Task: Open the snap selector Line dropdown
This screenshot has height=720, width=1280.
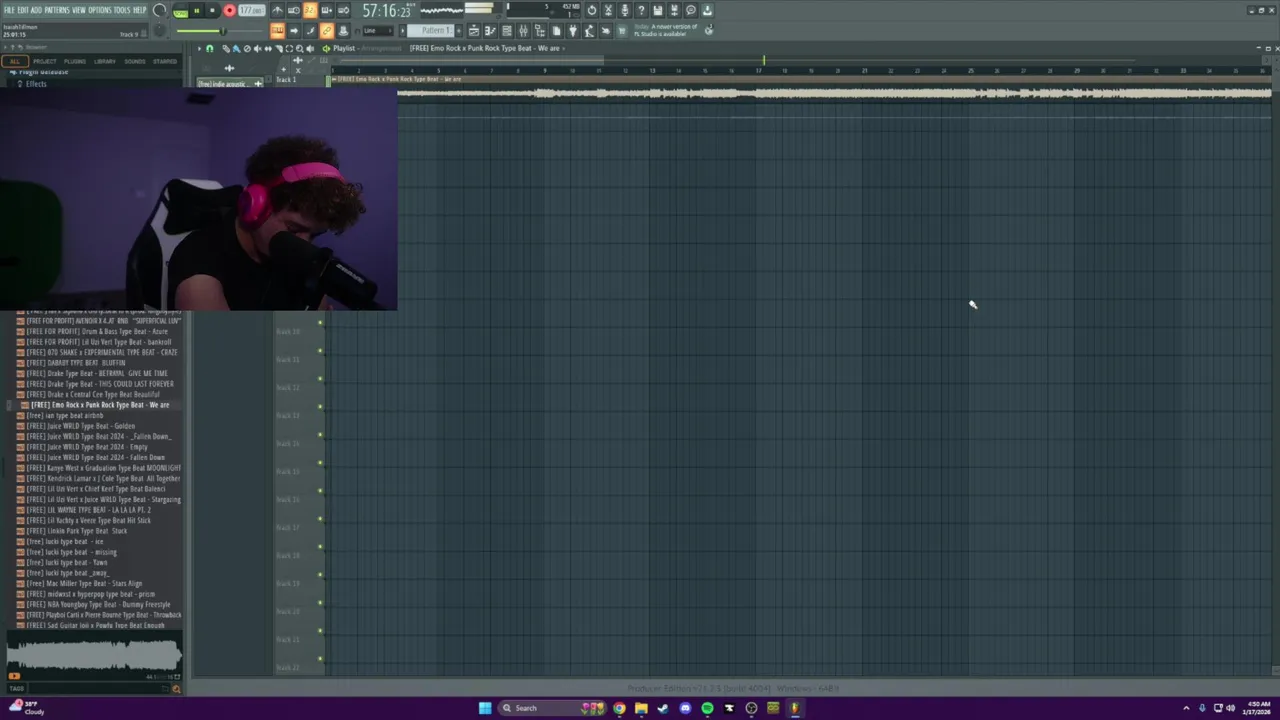Action: pos(378,30)
